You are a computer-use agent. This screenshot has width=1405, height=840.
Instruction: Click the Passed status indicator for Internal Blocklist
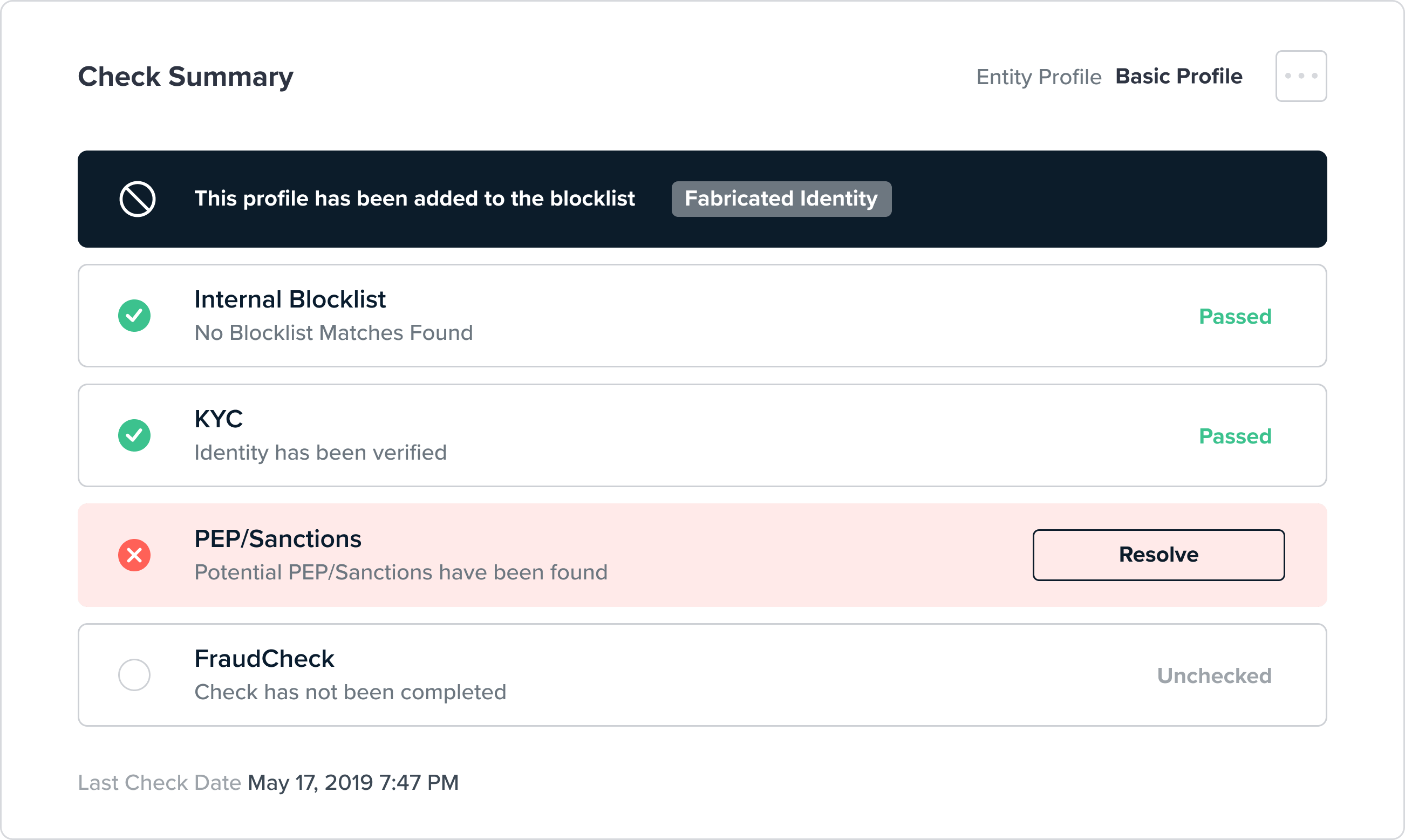(1235, 316)
